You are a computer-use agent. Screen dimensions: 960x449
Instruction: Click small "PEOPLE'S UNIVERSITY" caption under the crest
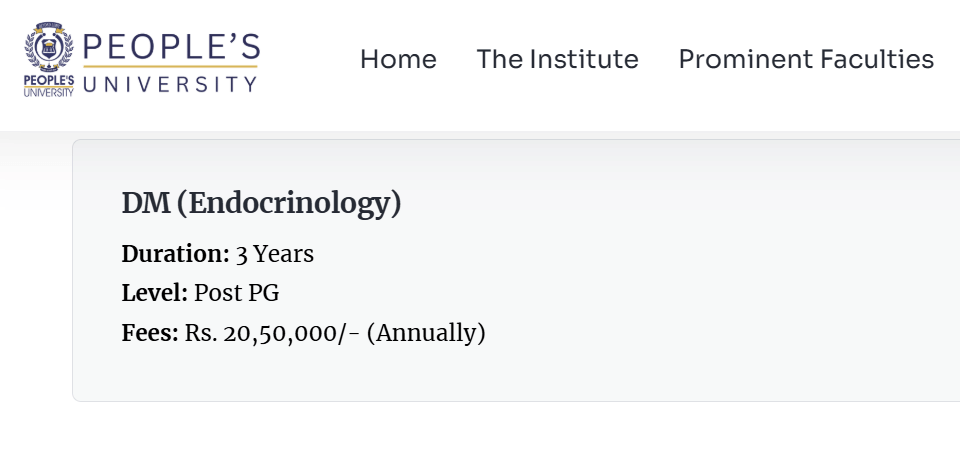49,86
